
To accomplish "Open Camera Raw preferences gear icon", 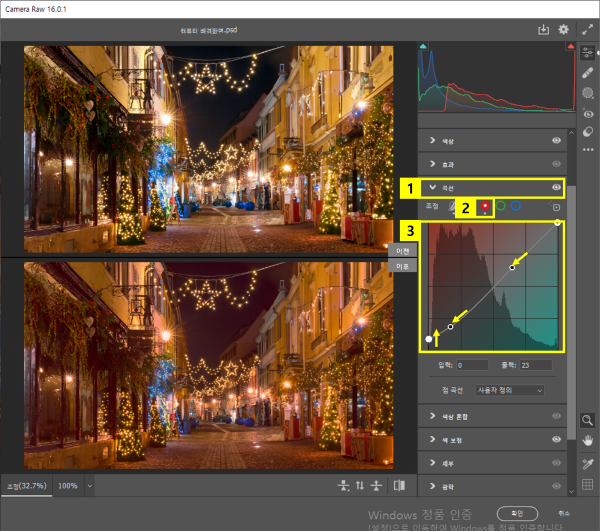I will tap(564, 31).
